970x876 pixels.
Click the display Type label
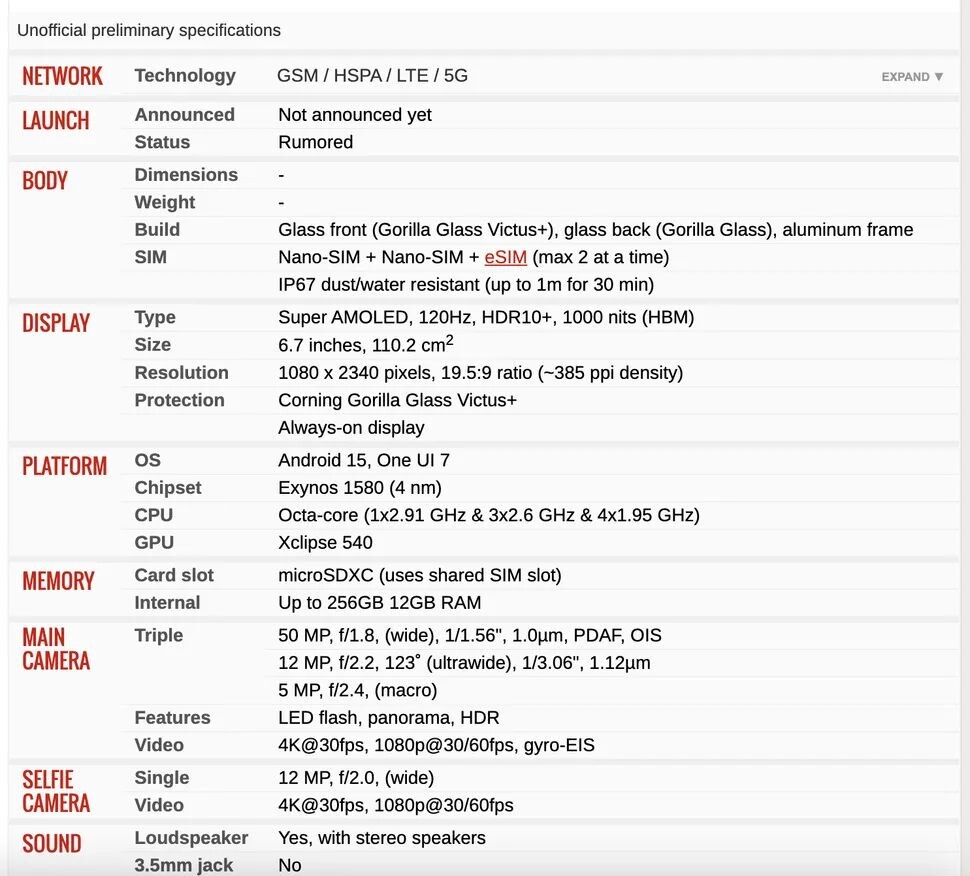coord(155,317)
